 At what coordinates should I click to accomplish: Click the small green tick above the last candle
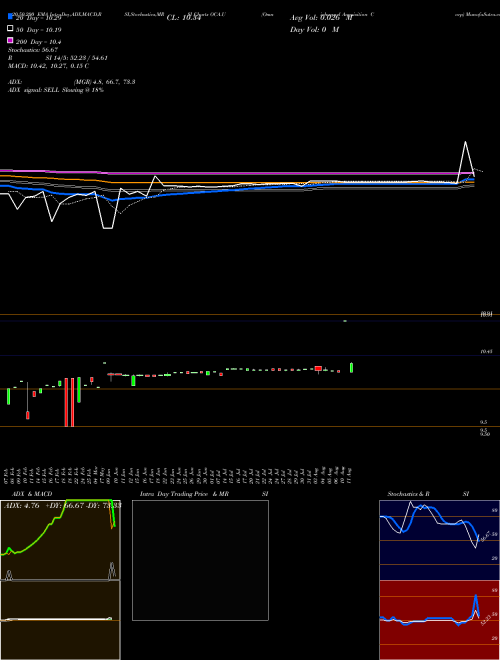coord(345,321)
